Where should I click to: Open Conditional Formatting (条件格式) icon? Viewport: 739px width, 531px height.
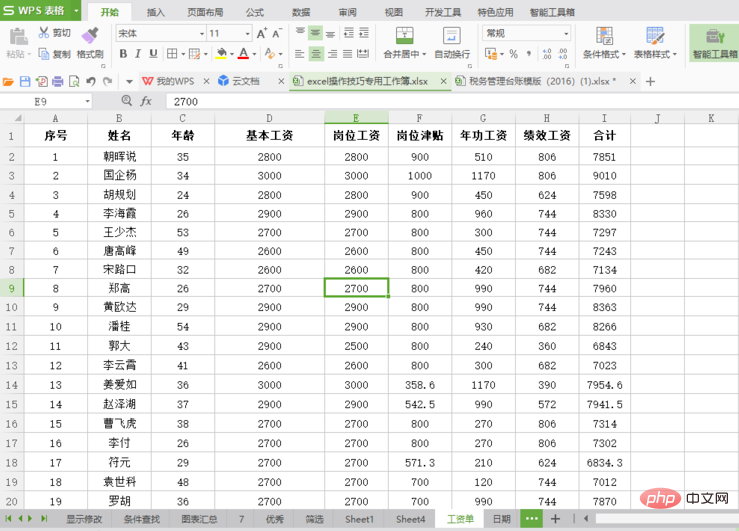coord(605,36)
